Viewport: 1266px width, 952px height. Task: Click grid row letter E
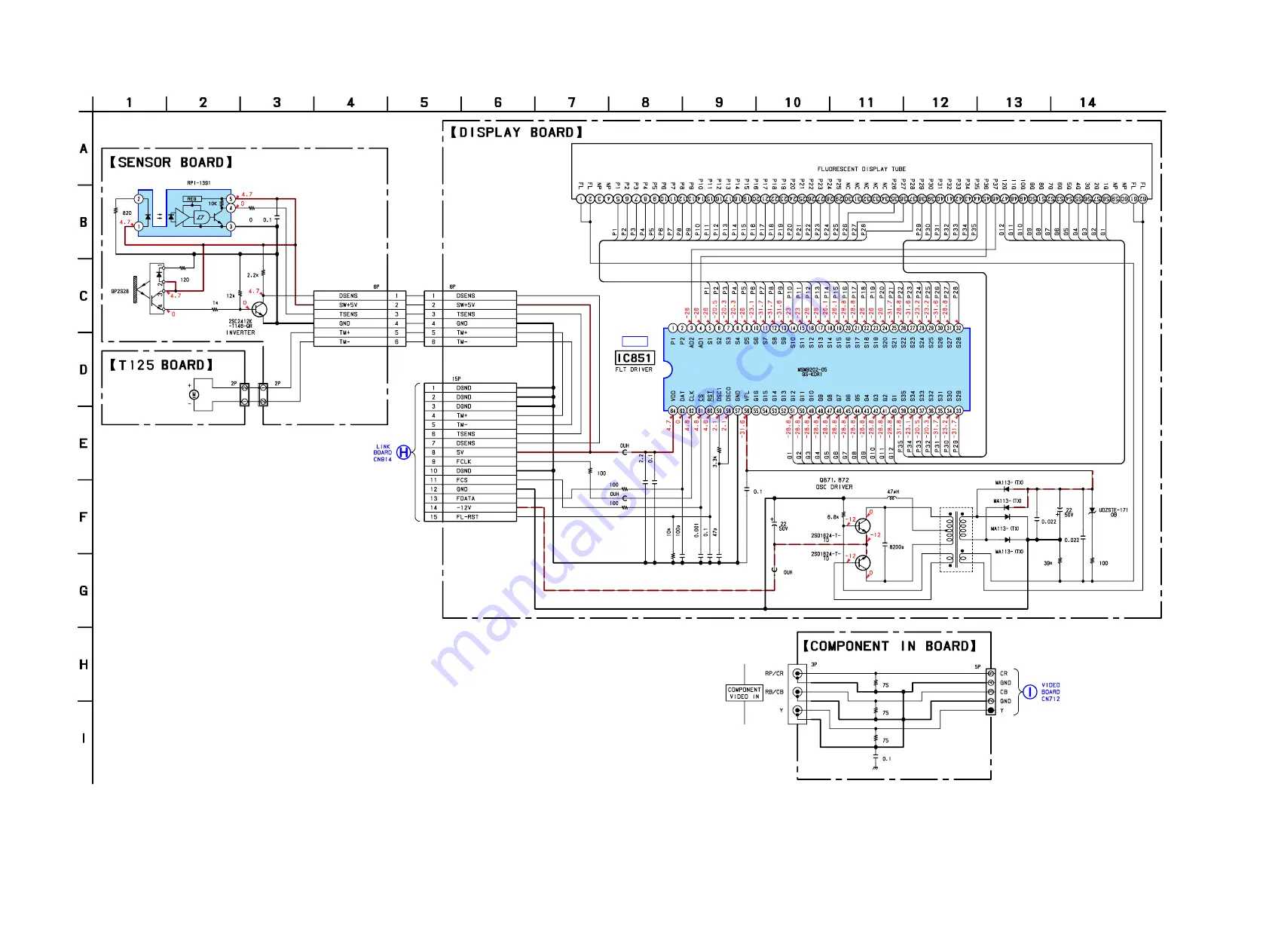[x=84, y=444]
